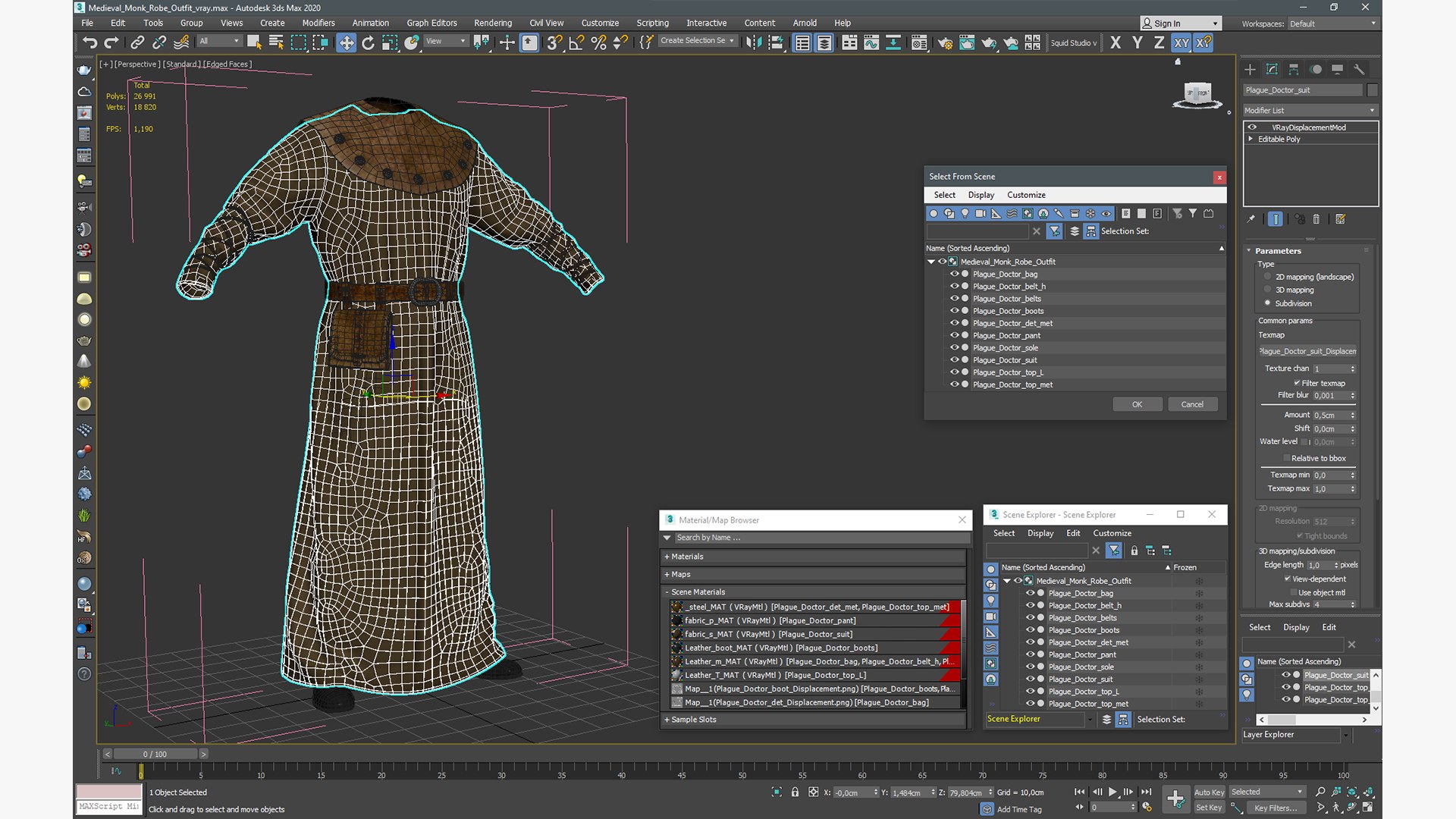Activate the Select and Link tool
This screenshot has height=819, width=1456.
137,42
